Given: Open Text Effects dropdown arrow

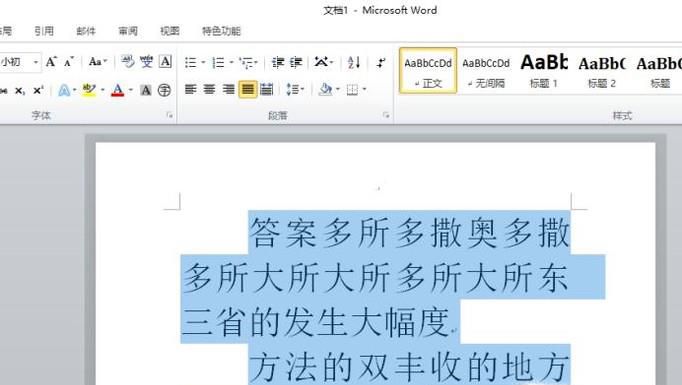Looking at the screenshot, I should (74, 90).
